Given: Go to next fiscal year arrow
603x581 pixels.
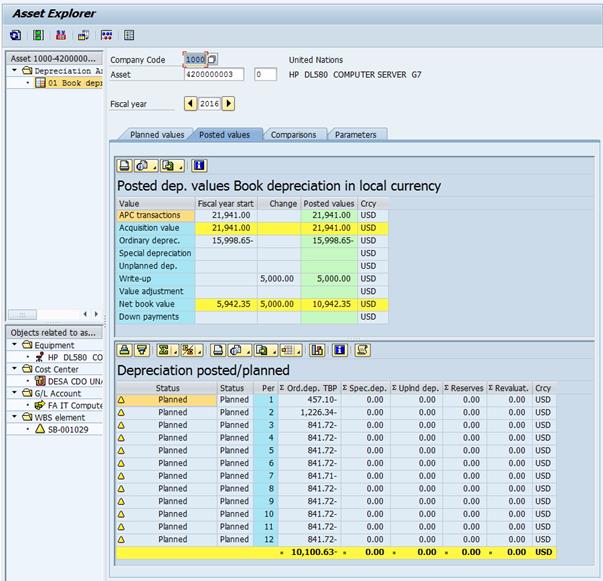Looking at the screenshot, I should click(x=229, y=104).
